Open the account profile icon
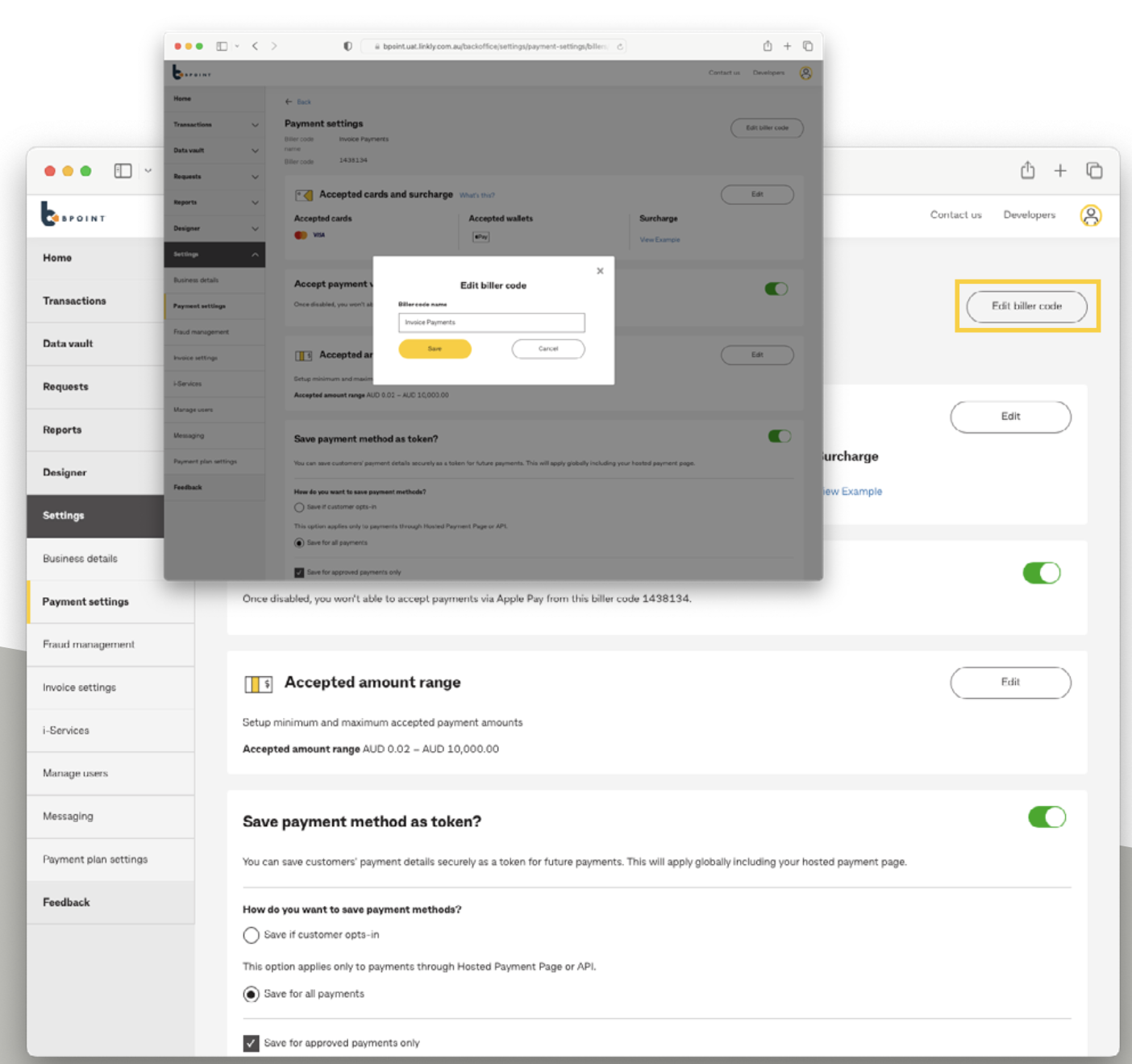 tap(1091, 215)
